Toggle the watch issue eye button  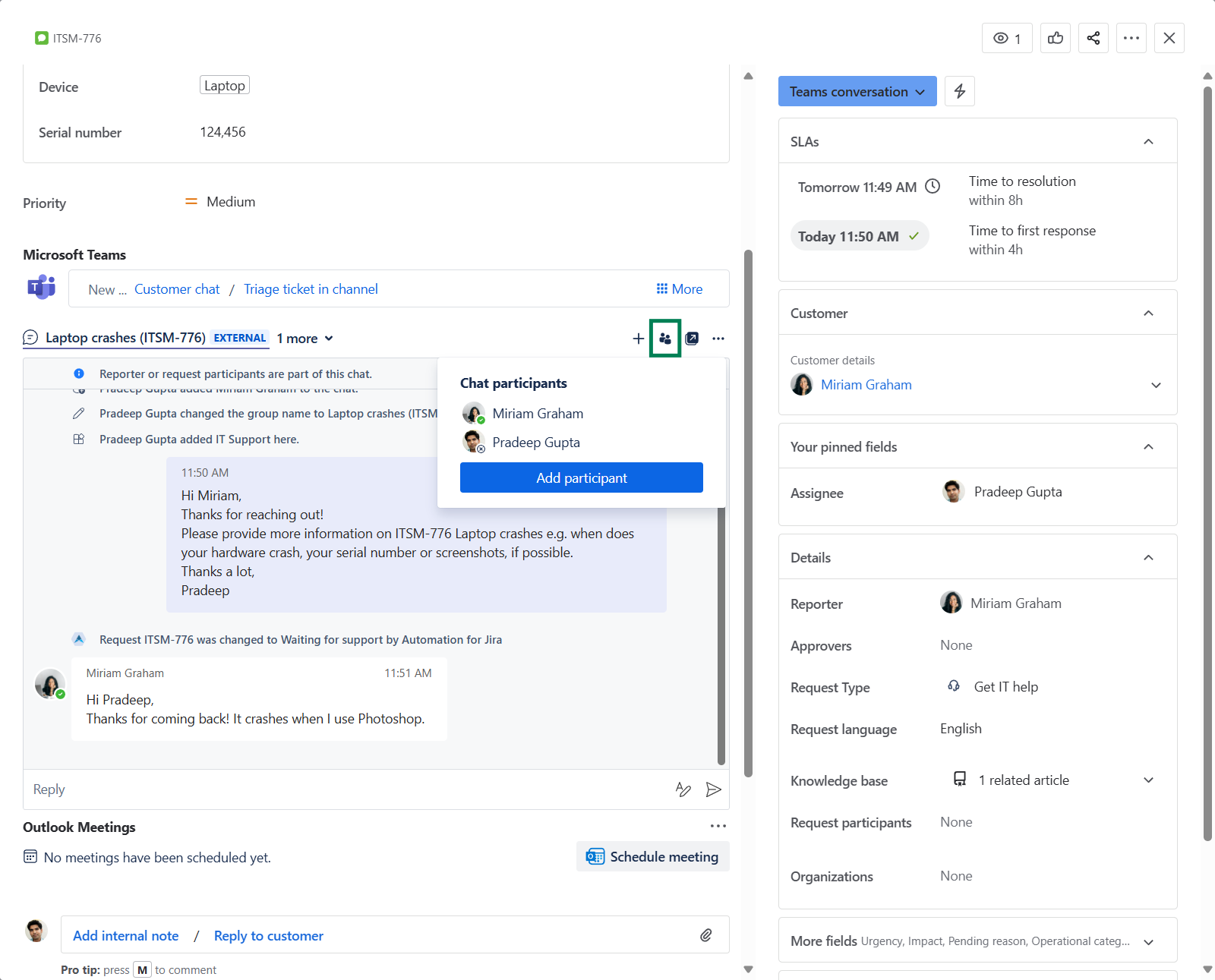point(1007,38)
